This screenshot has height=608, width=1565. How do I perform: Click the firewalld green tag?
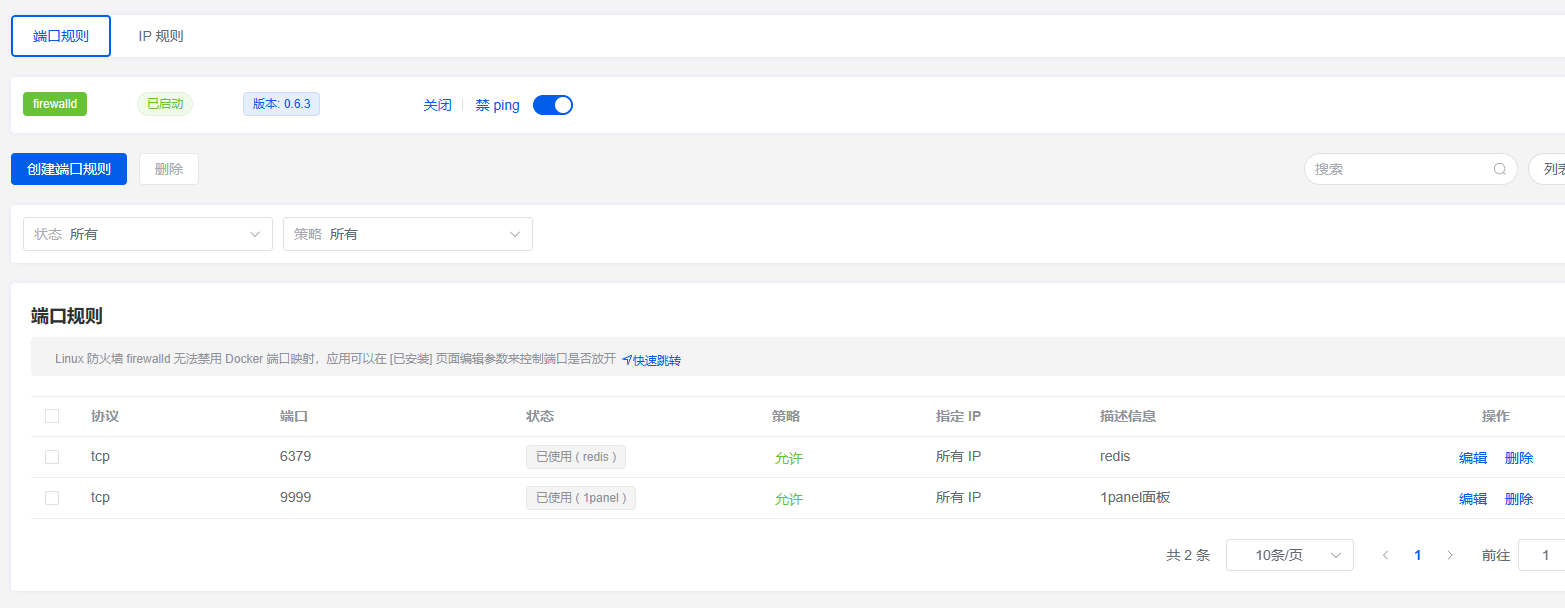(55, 104)
